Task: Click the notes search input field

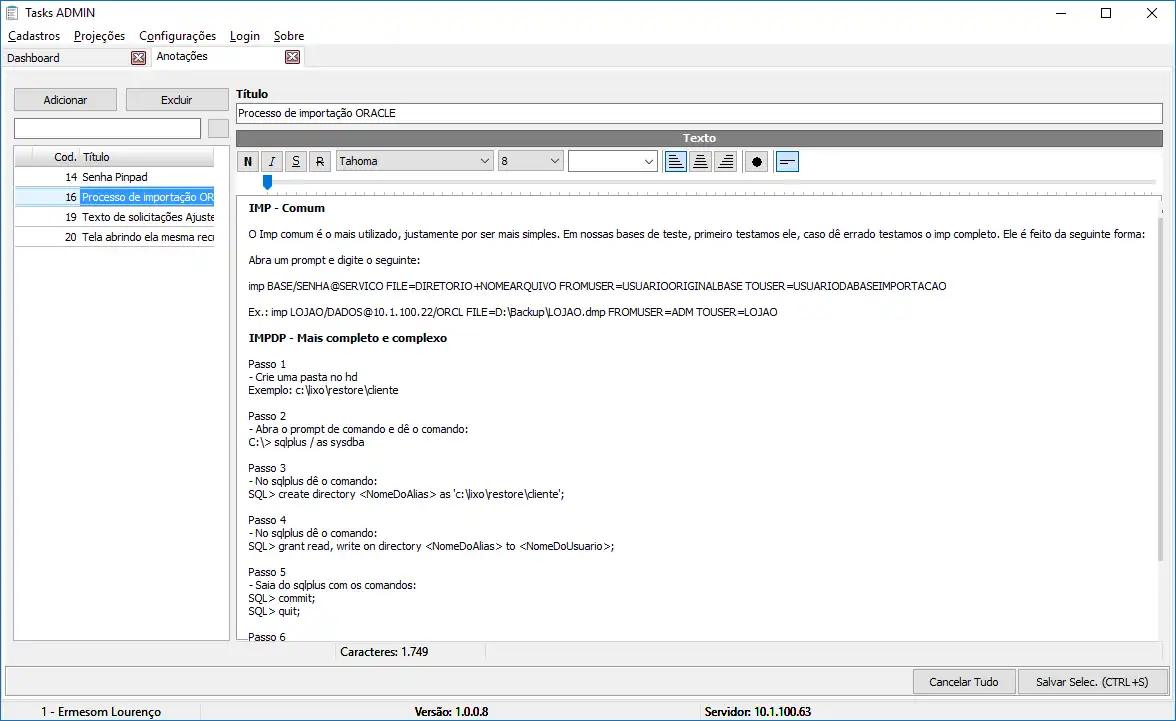Action: pyautogui.click(x=107, y=128)
